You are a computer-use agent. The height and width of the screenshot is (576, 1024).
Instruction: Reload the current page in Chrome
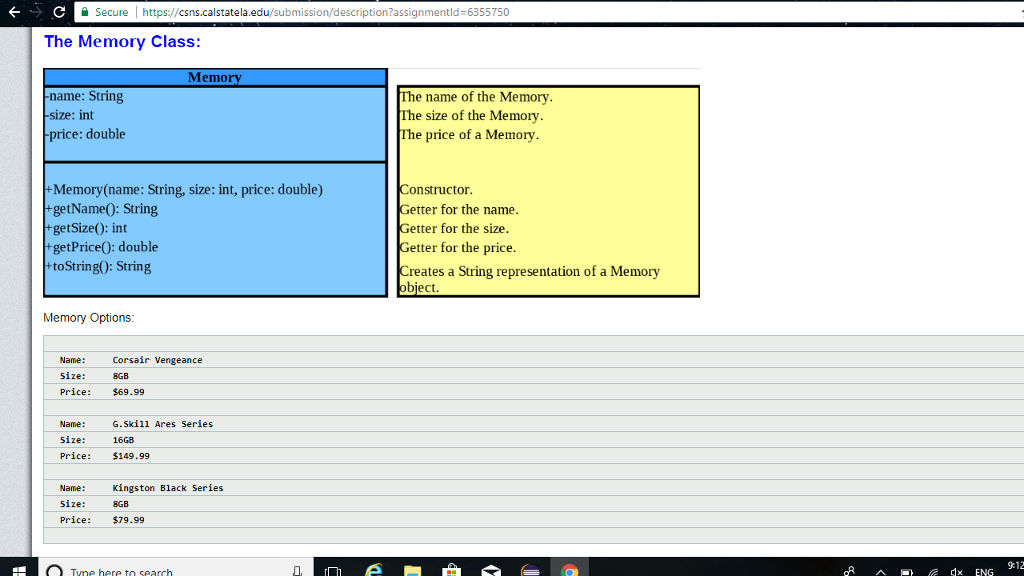click(x=61, y=12)
